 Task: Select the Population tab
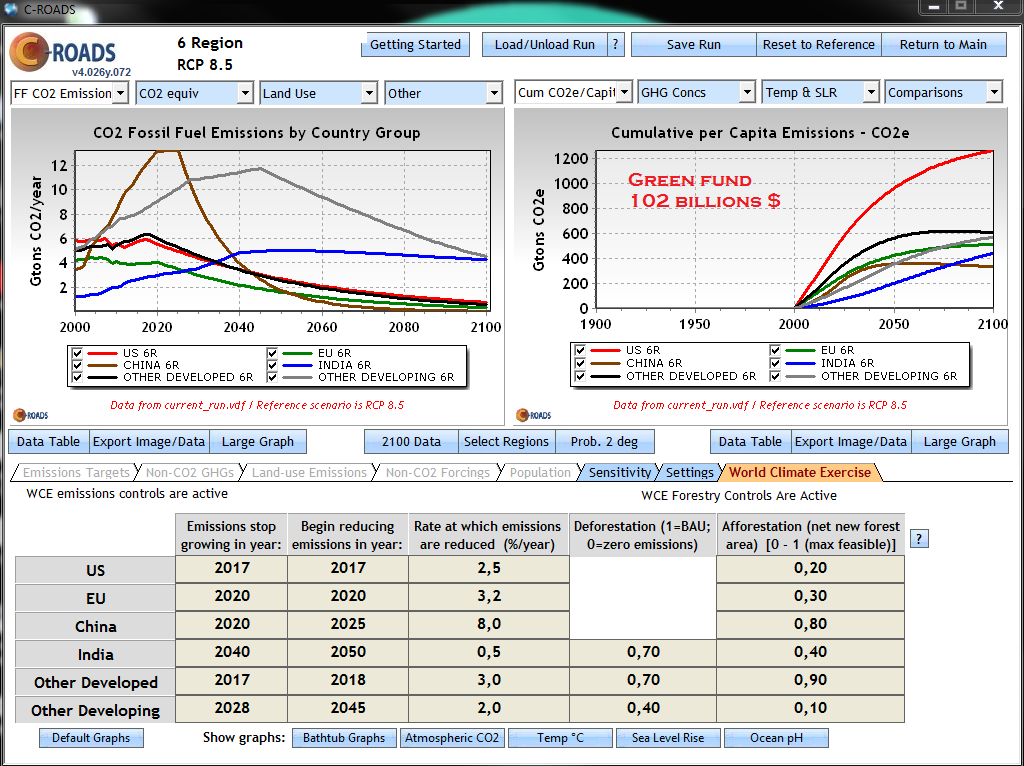539,472
